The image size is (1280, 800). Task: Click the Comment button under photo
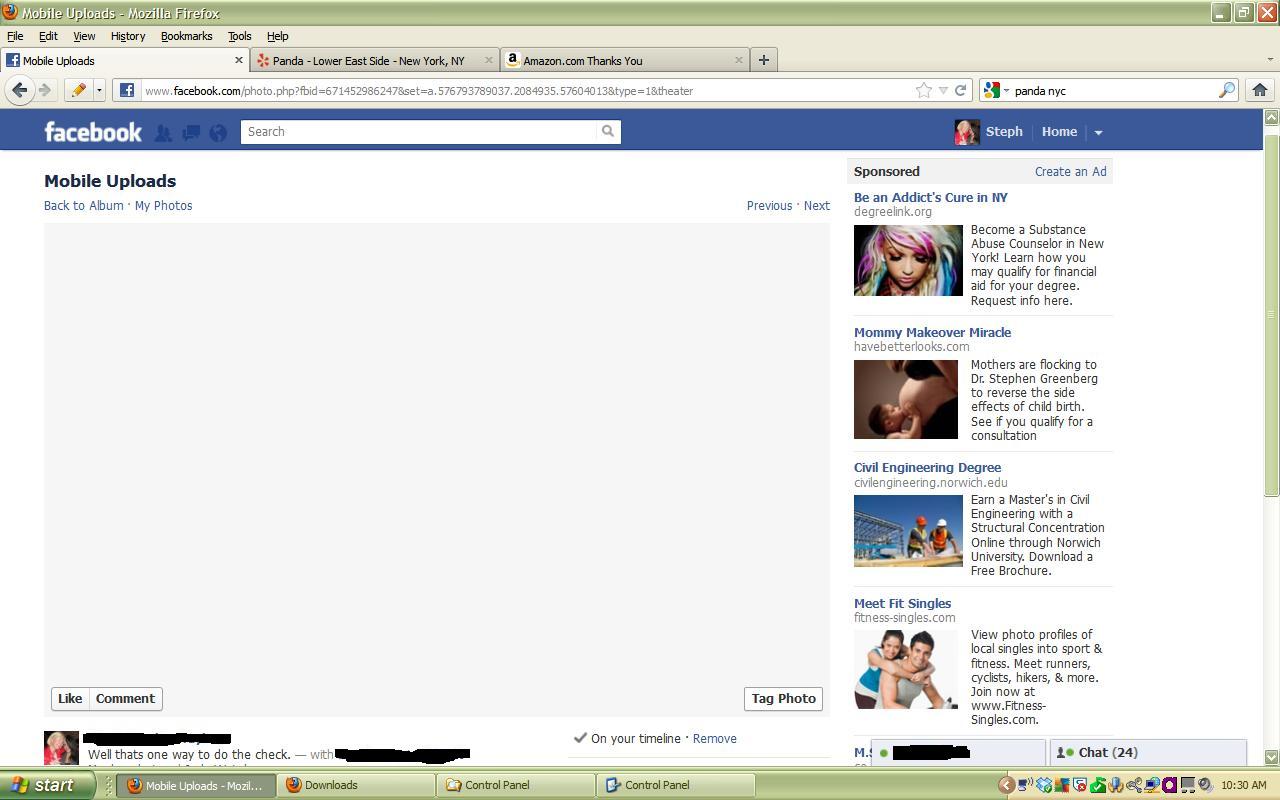coord(125,698)
